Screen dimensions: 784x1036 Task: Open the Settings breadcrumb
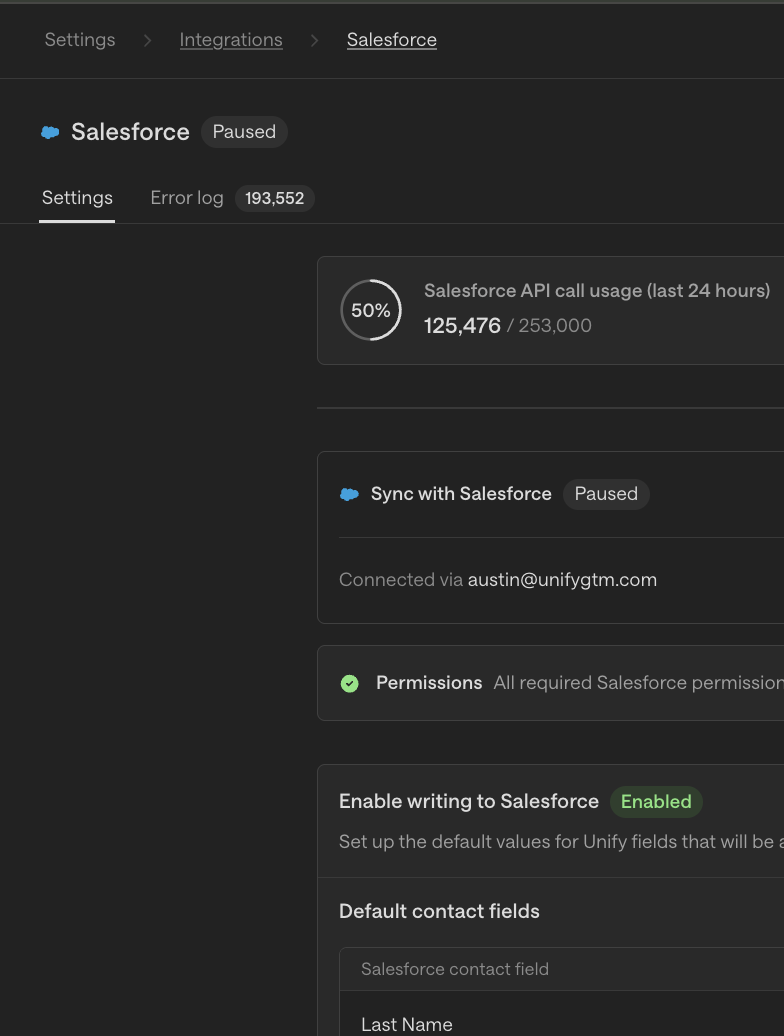tap(80, 40)
